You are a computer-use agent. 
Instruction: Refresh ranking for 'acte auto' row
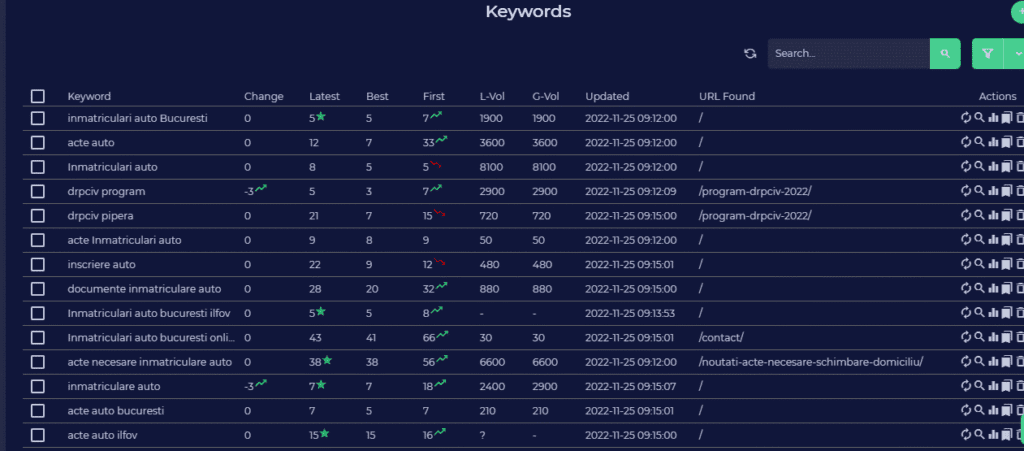965,142
